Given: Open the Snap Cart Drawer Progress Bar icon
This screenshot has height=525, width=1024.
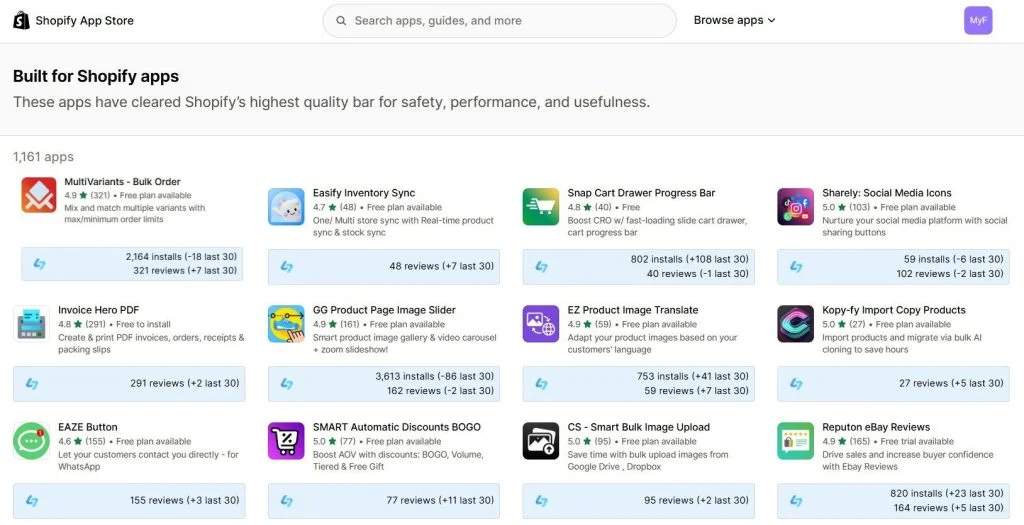Looking at the screenshot, I should coord(541,207).
